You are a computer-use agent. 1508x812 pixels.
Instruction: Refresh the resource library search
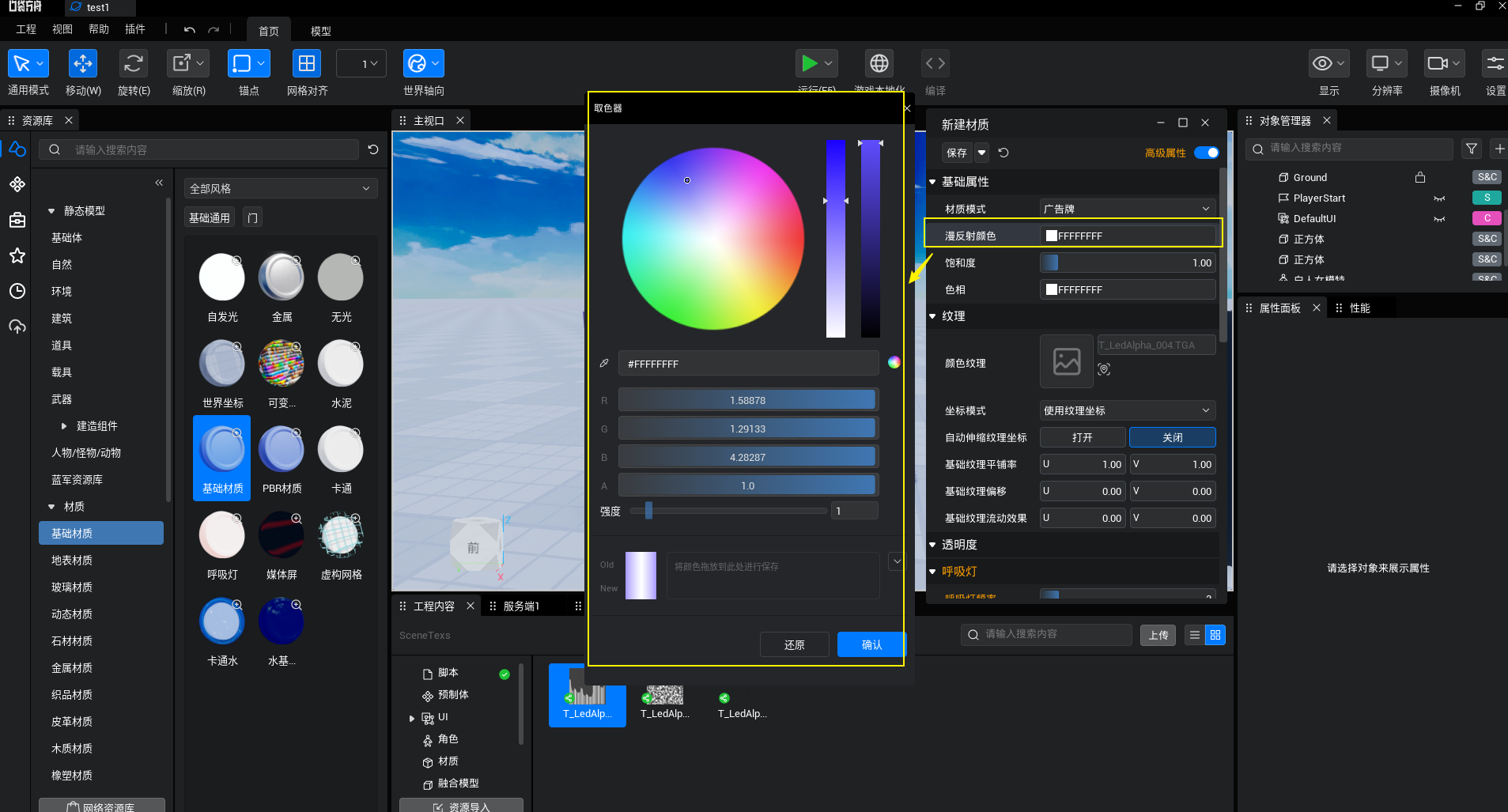(x=373, y=149)
